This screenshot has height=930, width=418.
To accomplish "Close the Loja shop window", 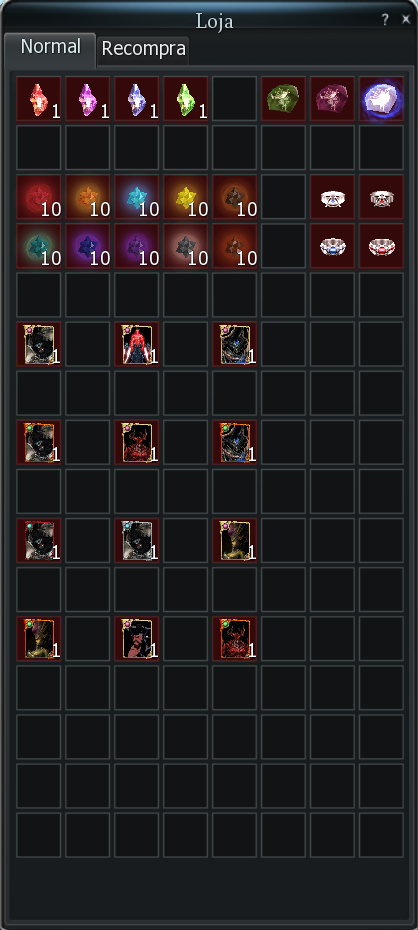I will [x=406, y=20].
